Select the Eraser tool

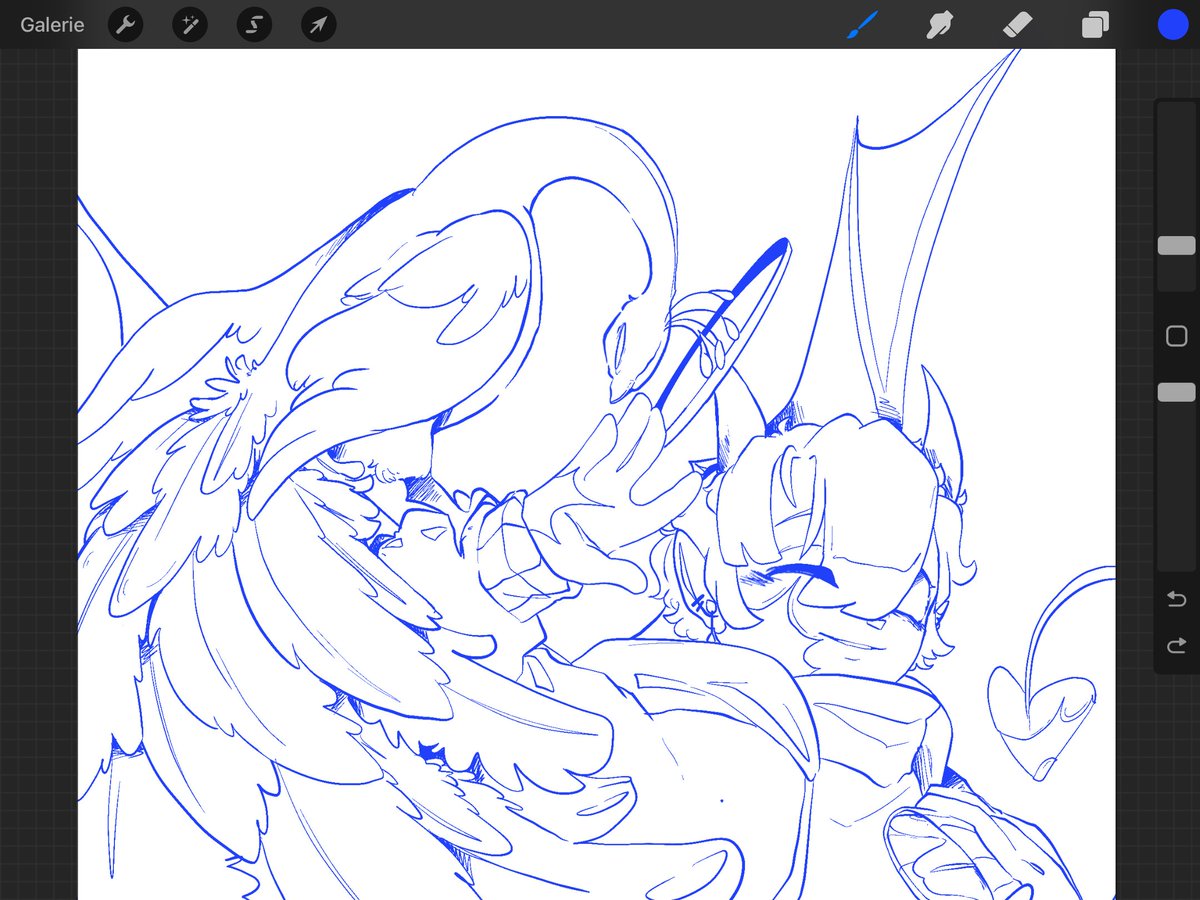pos(1017,25)
